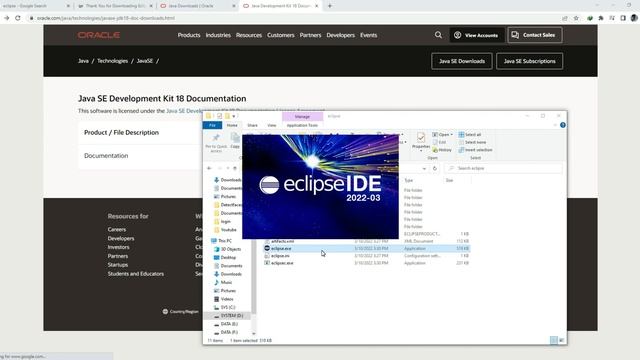The height and width of the screenshot is (360, 640).
Task: Open the Explorer File tab
Action: 212,125
